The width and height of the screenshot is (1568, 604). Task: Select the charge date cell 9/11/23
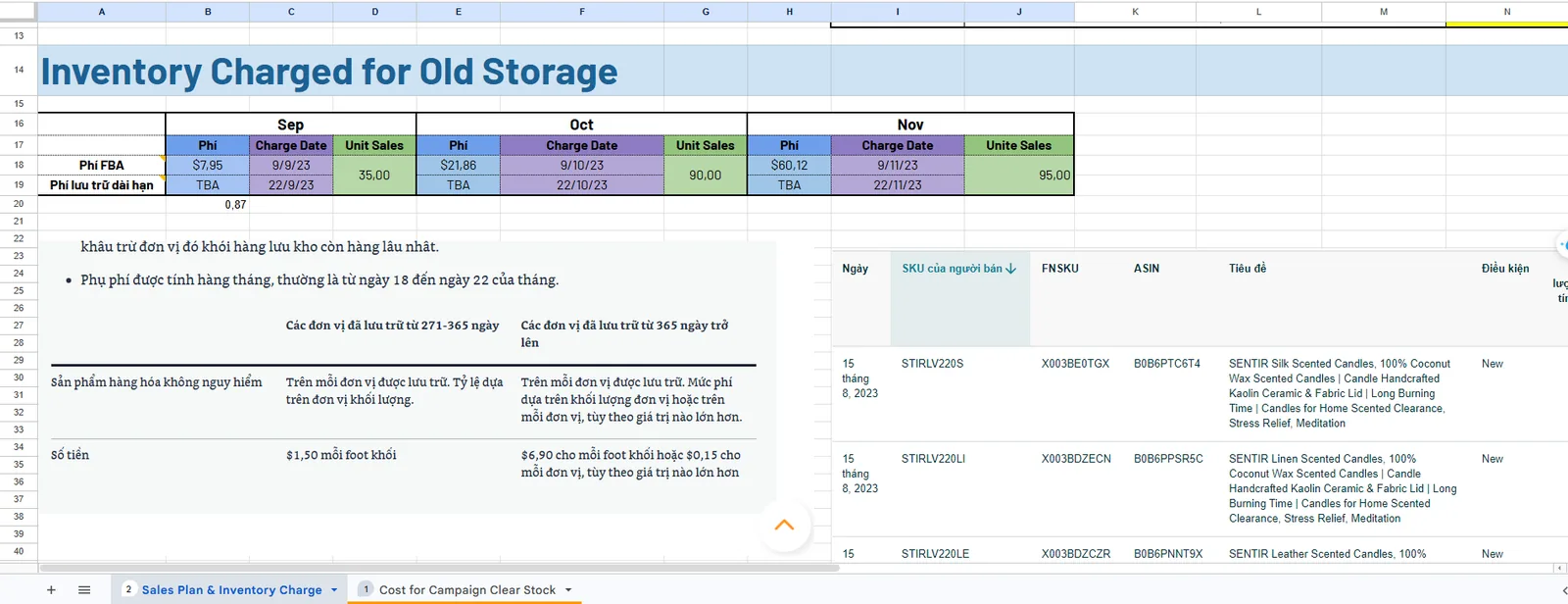[x=898, y=166]
